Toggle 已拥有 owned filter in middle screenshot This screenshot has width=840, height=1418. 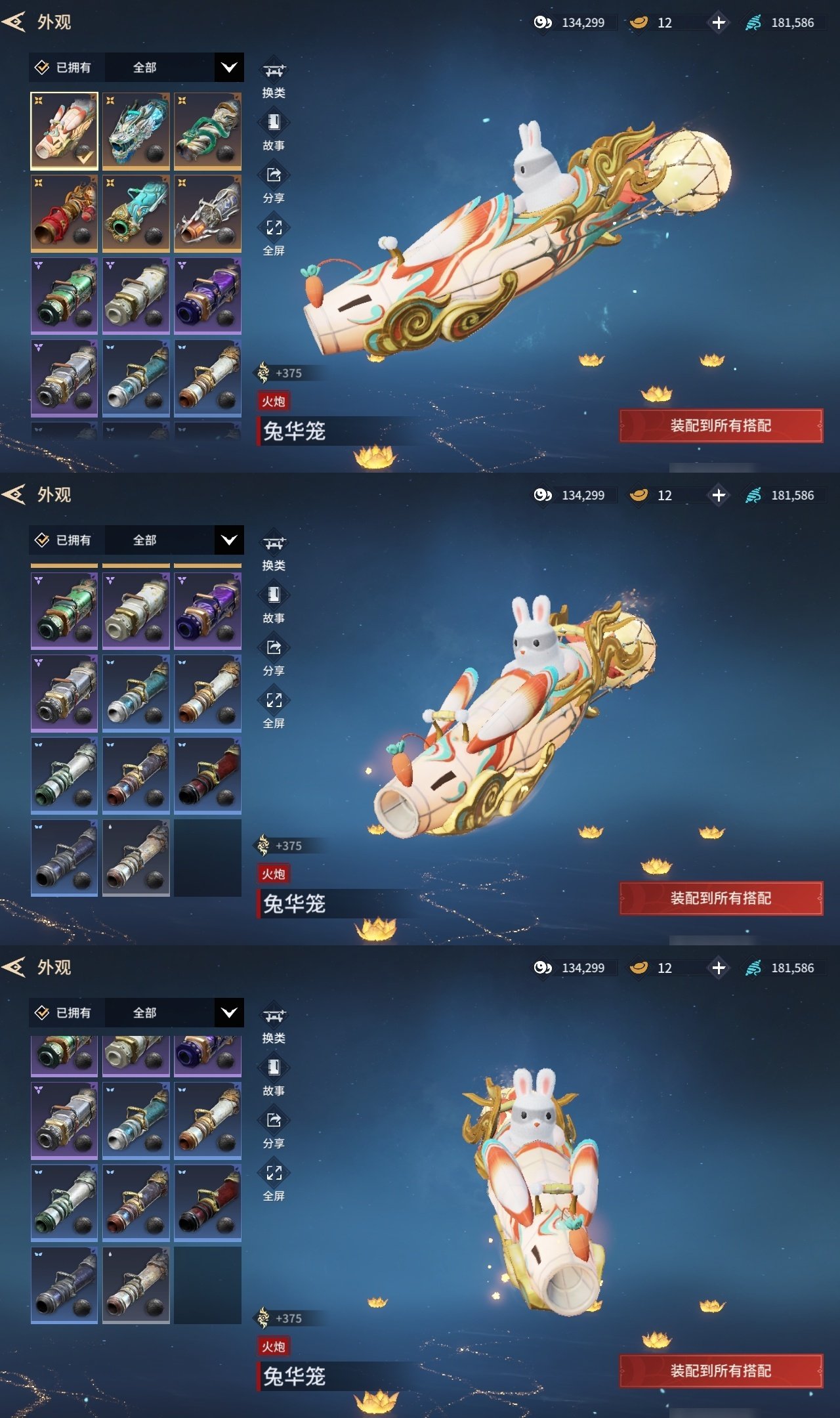[x=63, y=540]
